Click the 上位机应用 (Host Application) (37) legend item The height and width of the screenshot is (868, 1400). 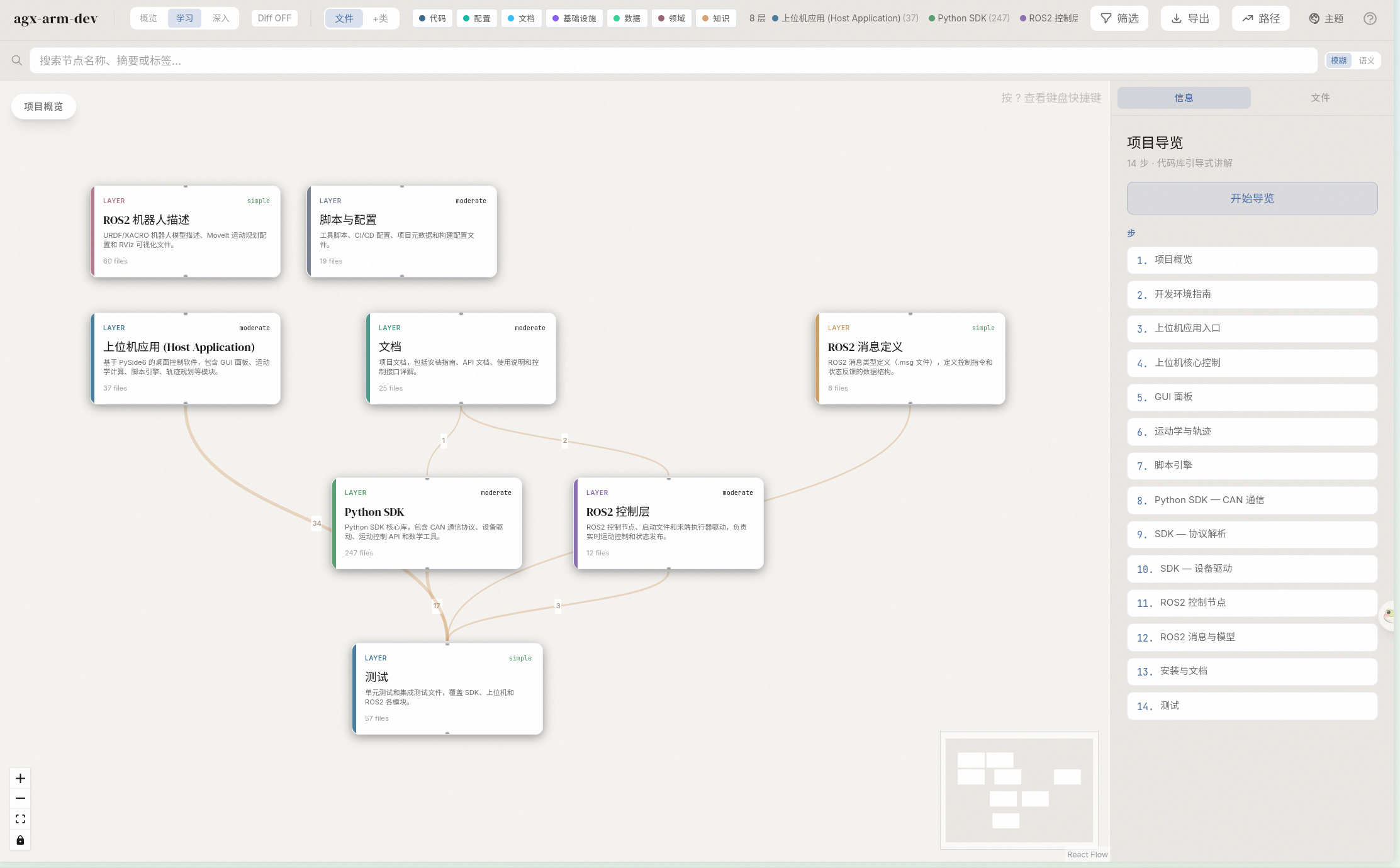pyautogui.click(x=845, y=18)
